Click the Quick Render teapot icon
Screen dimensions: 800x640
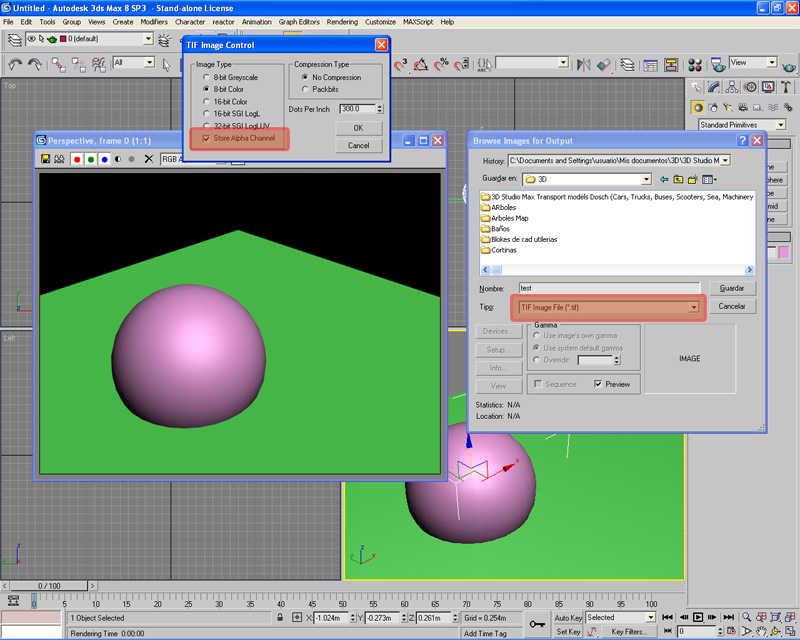coord(789,66)
